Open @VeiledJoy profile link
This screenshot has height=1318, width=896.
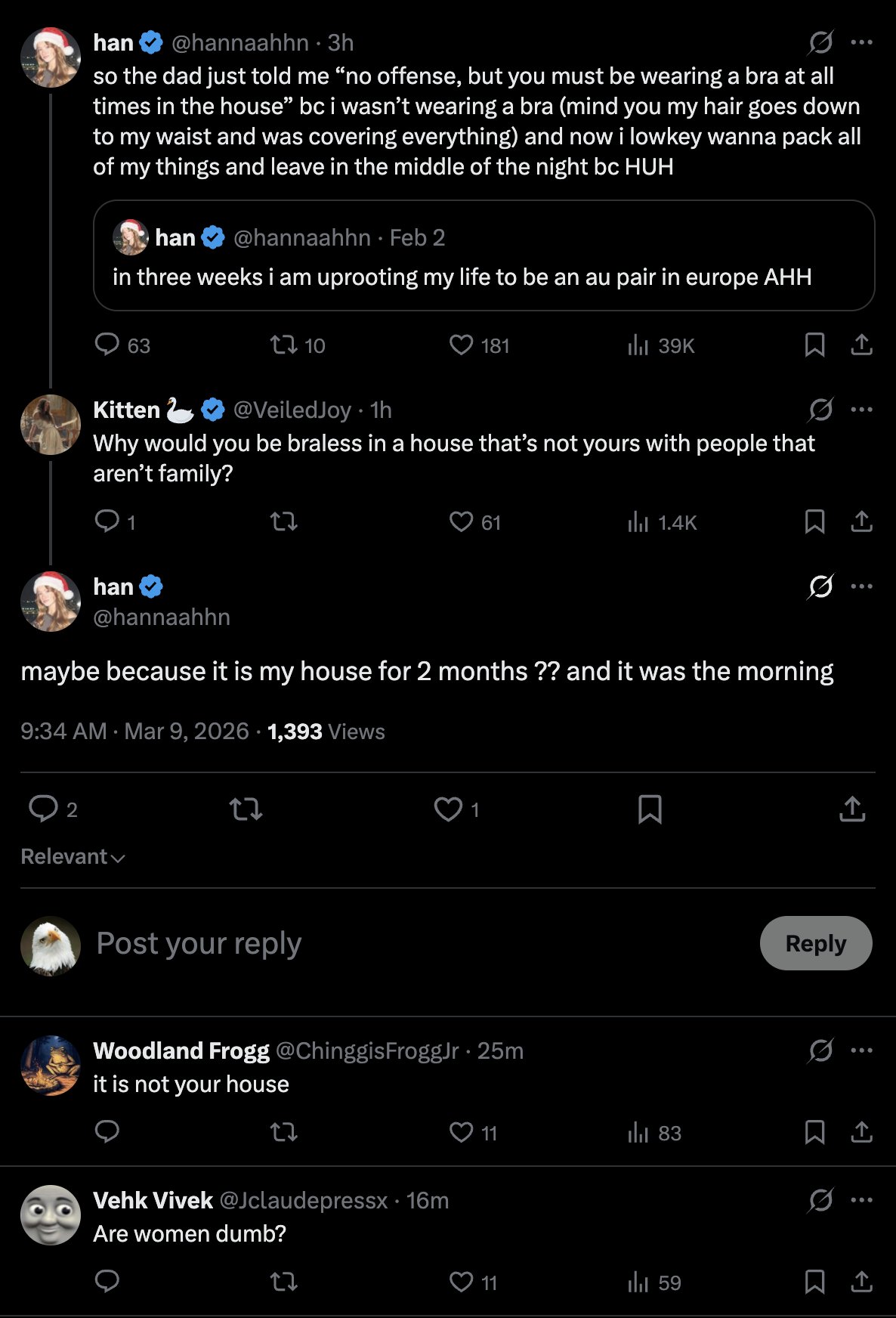(292, 410)
